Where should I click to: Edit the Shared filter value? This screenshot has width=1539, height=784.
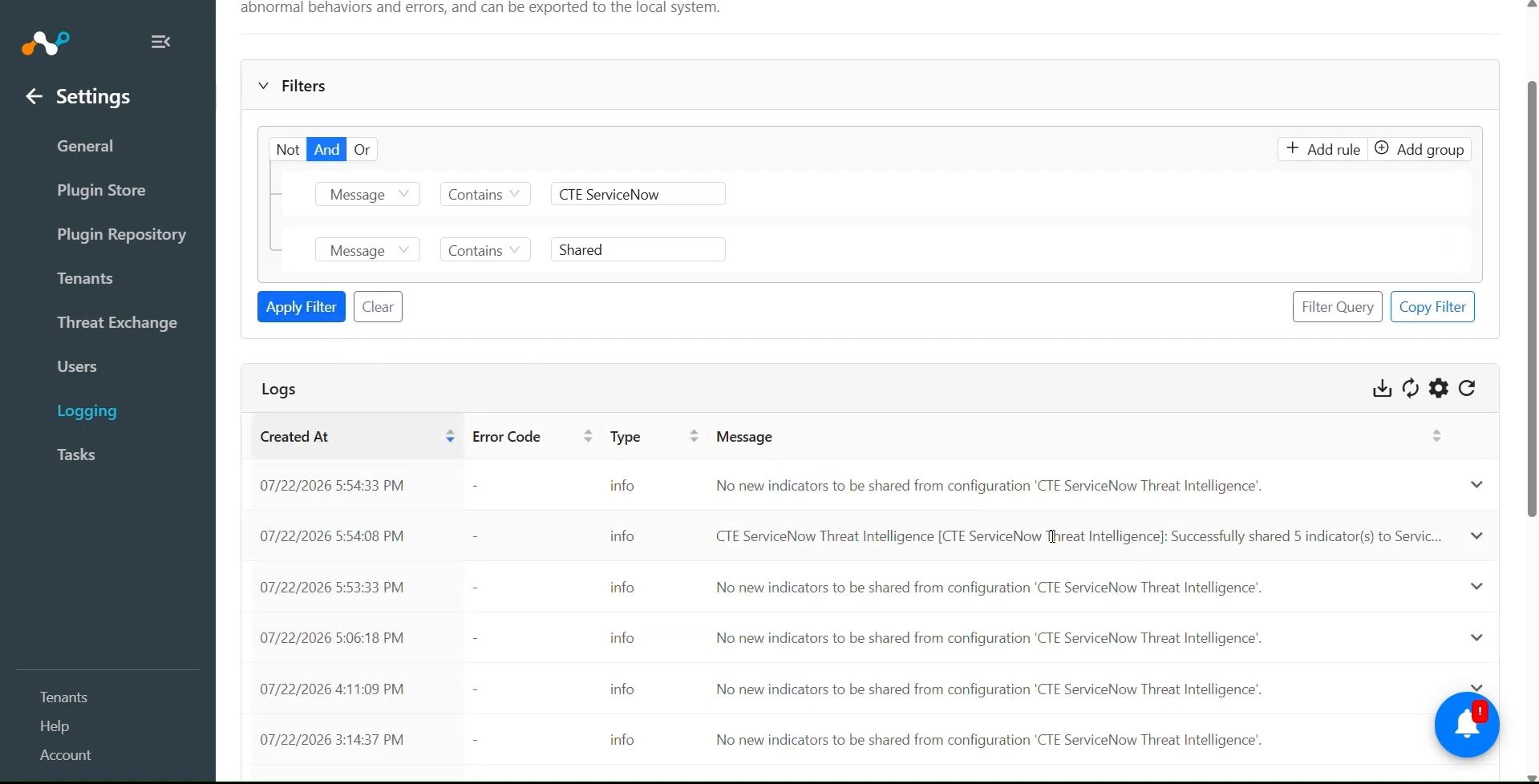638,250
